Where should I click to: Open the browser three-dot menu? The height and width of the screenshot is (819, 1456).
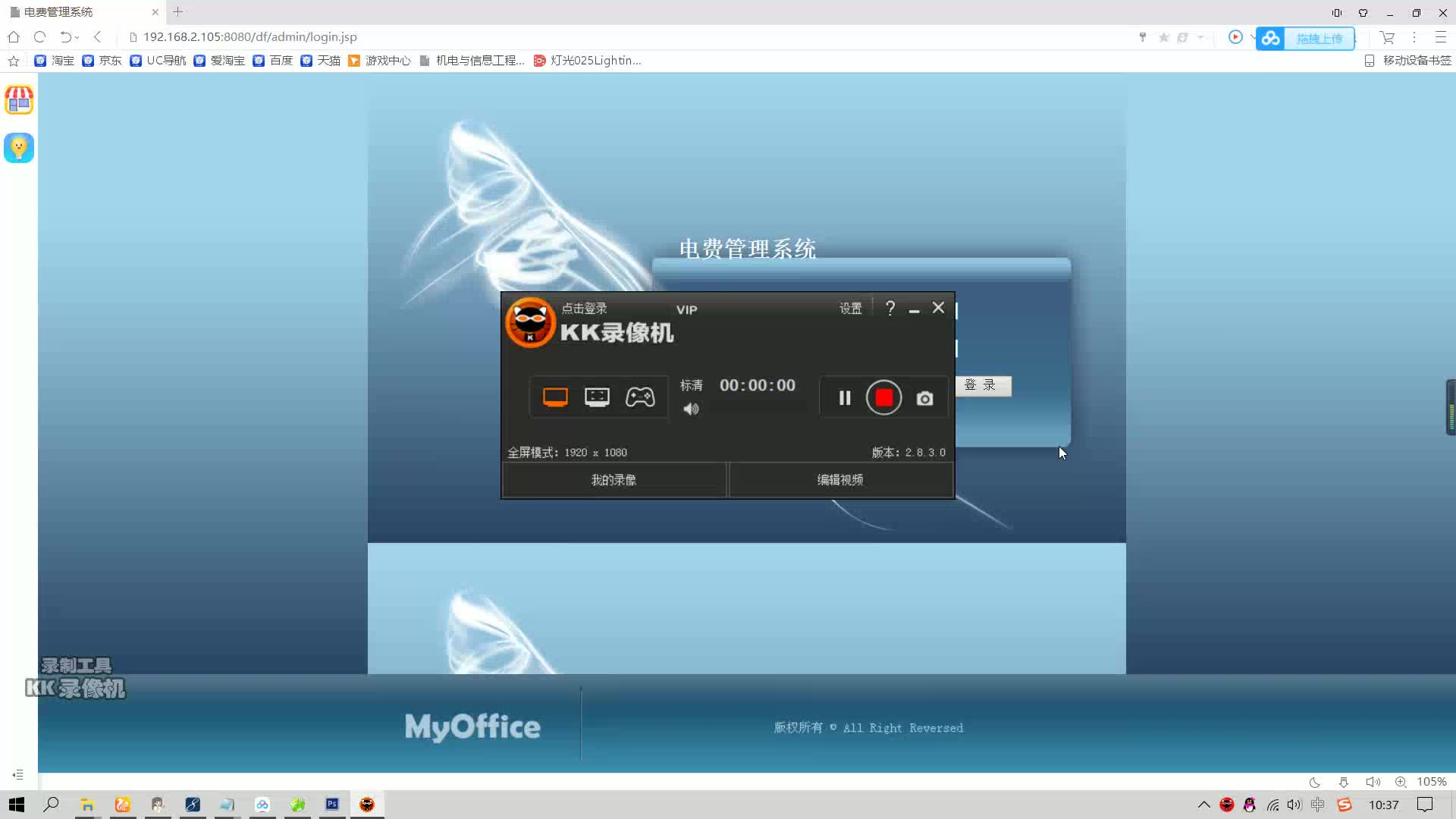pyautogui.click(x=1414, y=37)
